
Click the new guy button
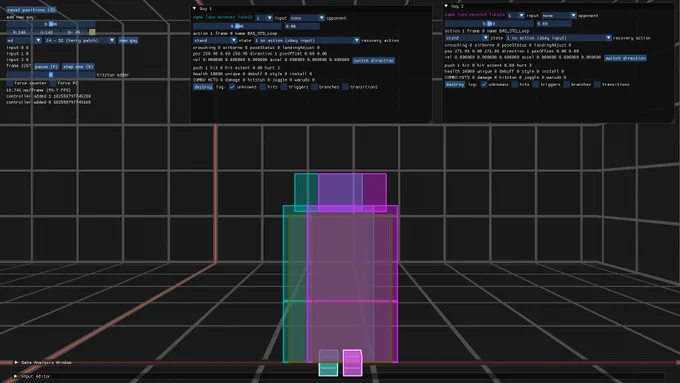[128, 40]
